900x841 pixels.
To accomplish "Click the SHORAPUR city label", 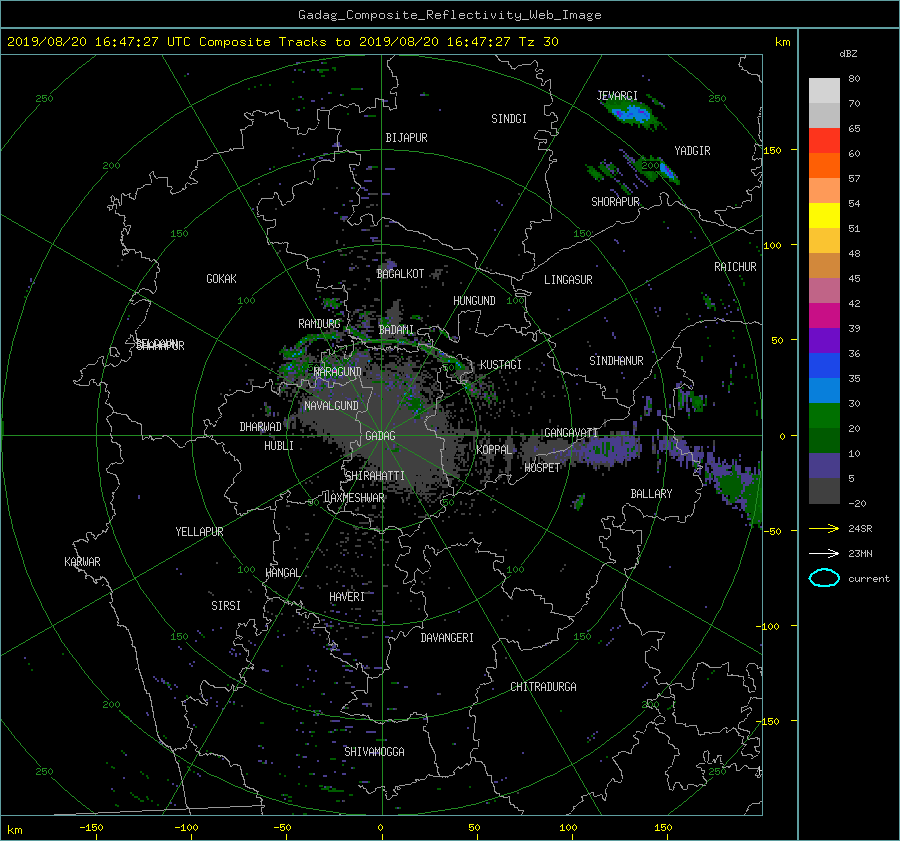I will [x=615, y=202].
